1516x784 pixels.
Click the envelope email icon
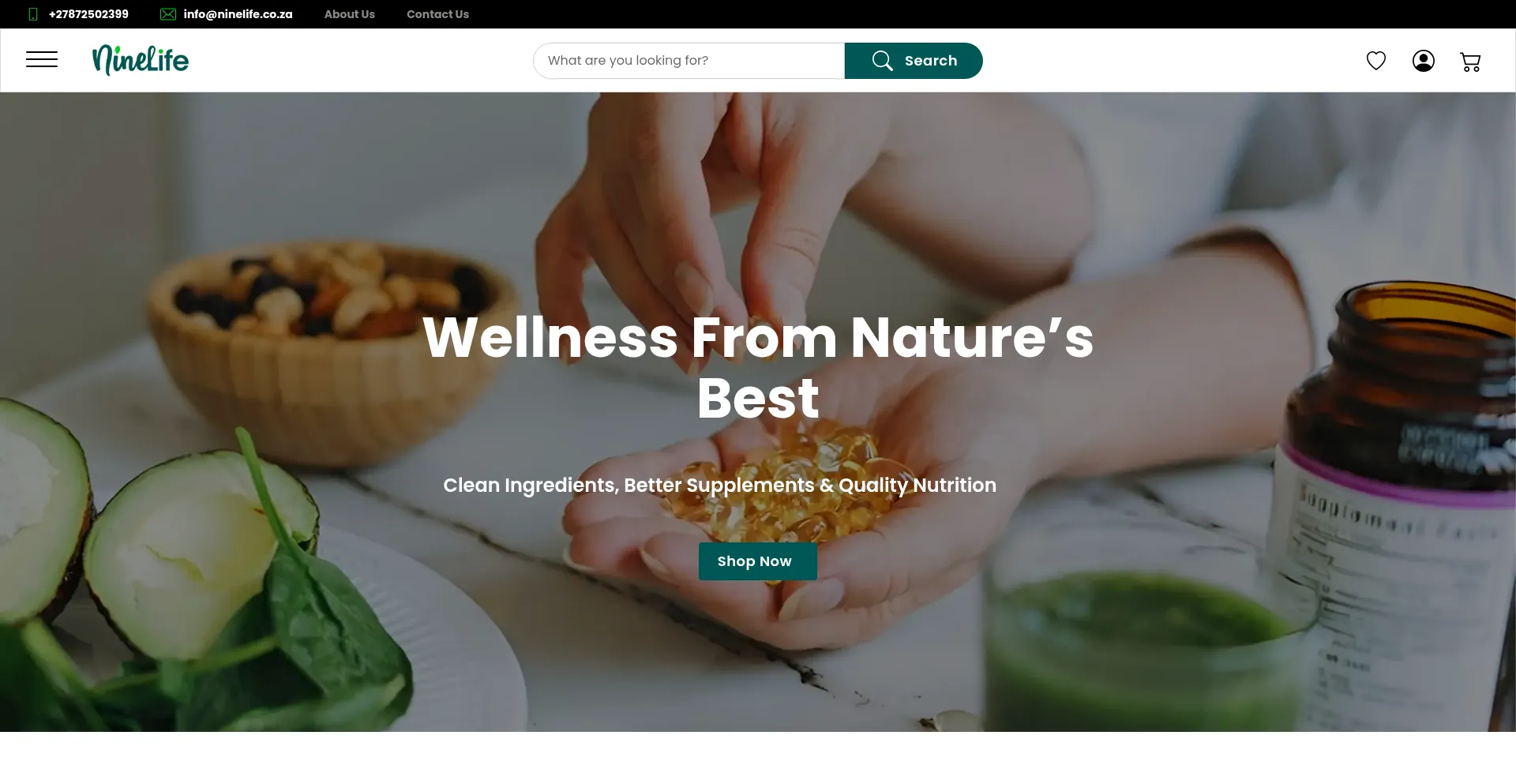pos(168,14)
